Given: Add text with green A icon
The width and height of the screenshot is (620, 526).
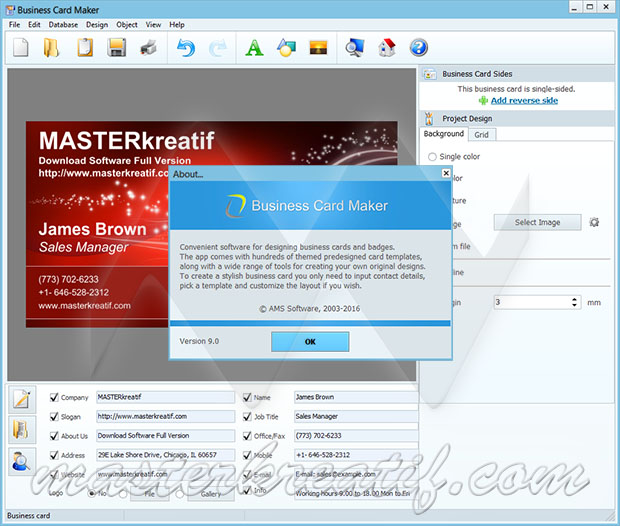Looking at the screenshot, I should tap(254, 48).
